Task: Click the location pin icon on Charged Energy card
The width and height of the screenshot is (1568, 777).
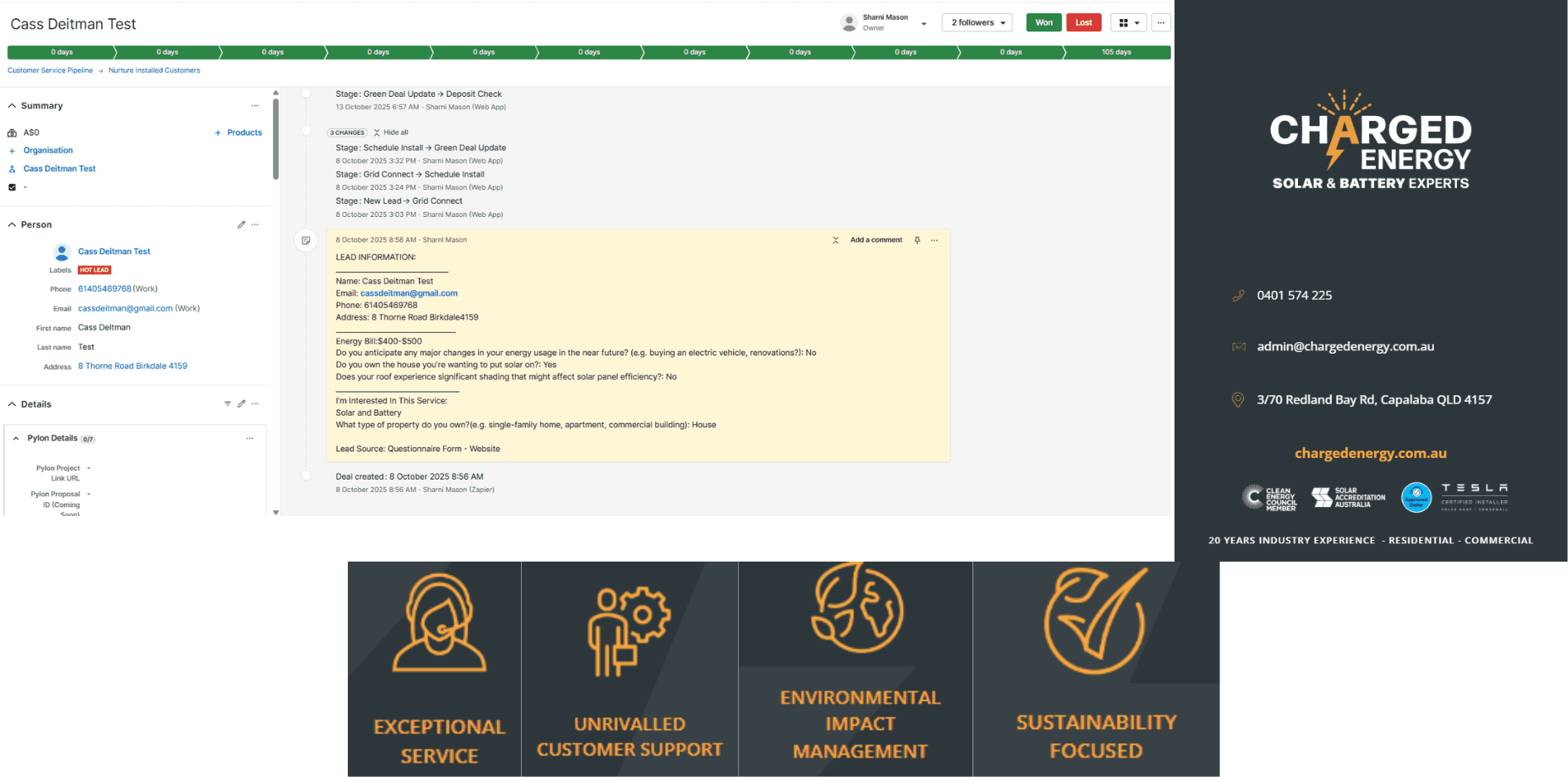Action: click(x=1238, y=400)
